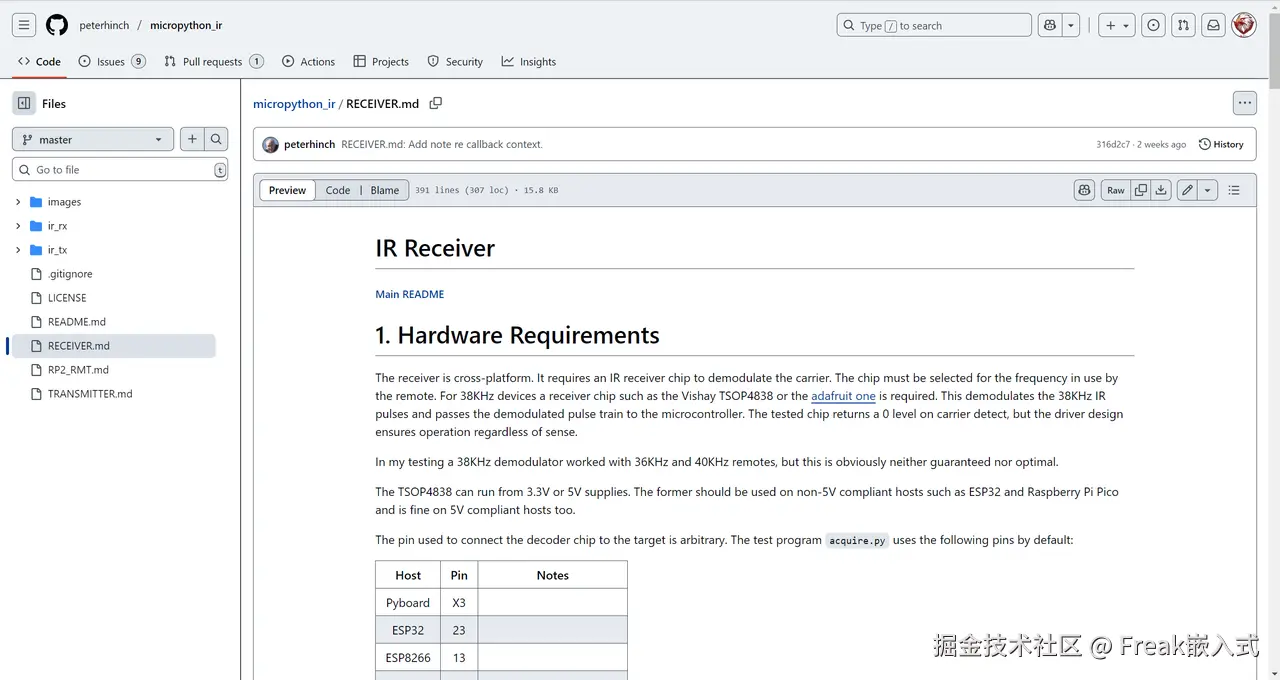Select the Blame view toggle

click(385, 190)
